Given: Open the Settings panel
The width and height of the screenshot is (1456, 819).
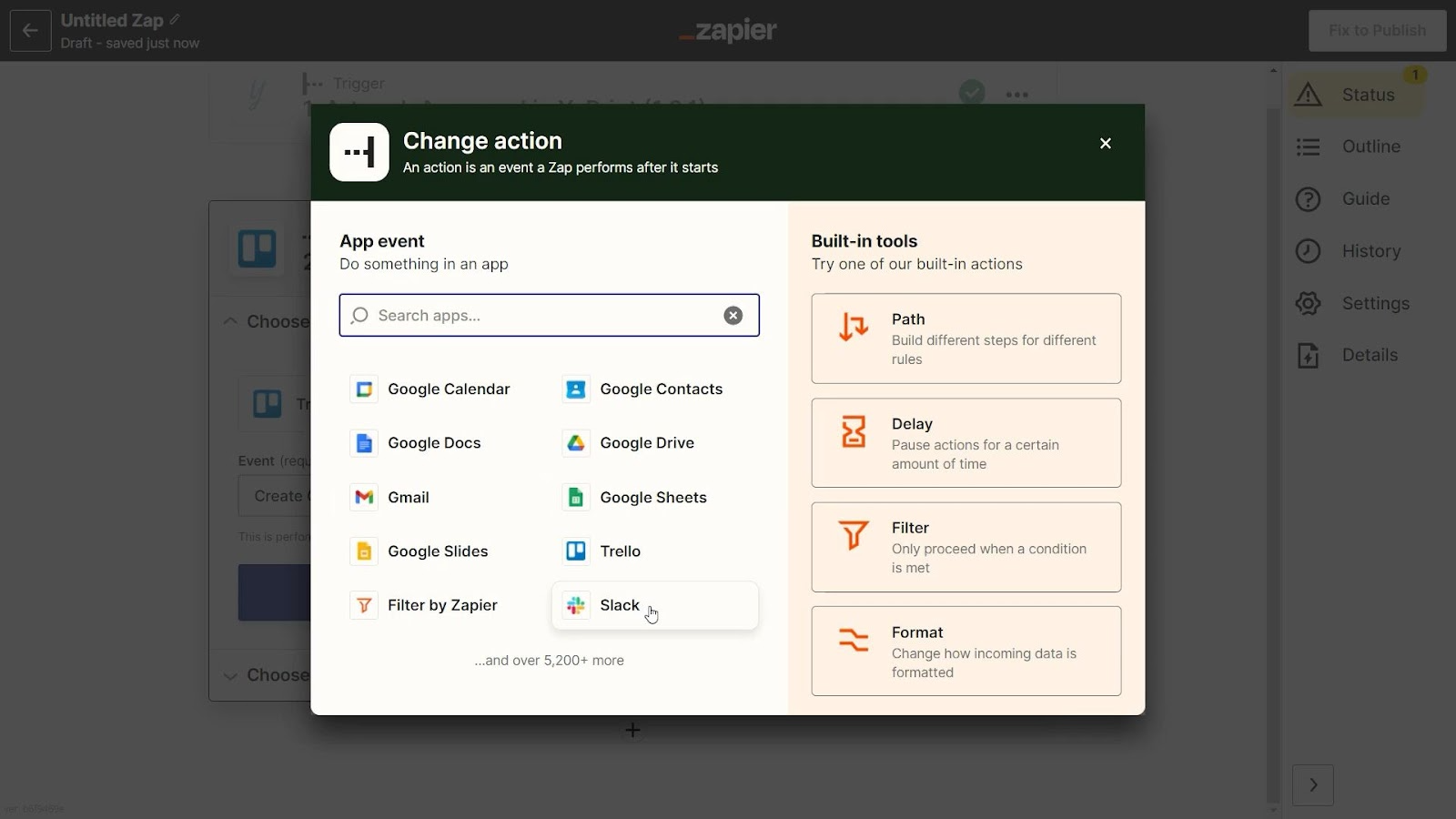Looking at the screenshot, I should tap(1353, 304).
